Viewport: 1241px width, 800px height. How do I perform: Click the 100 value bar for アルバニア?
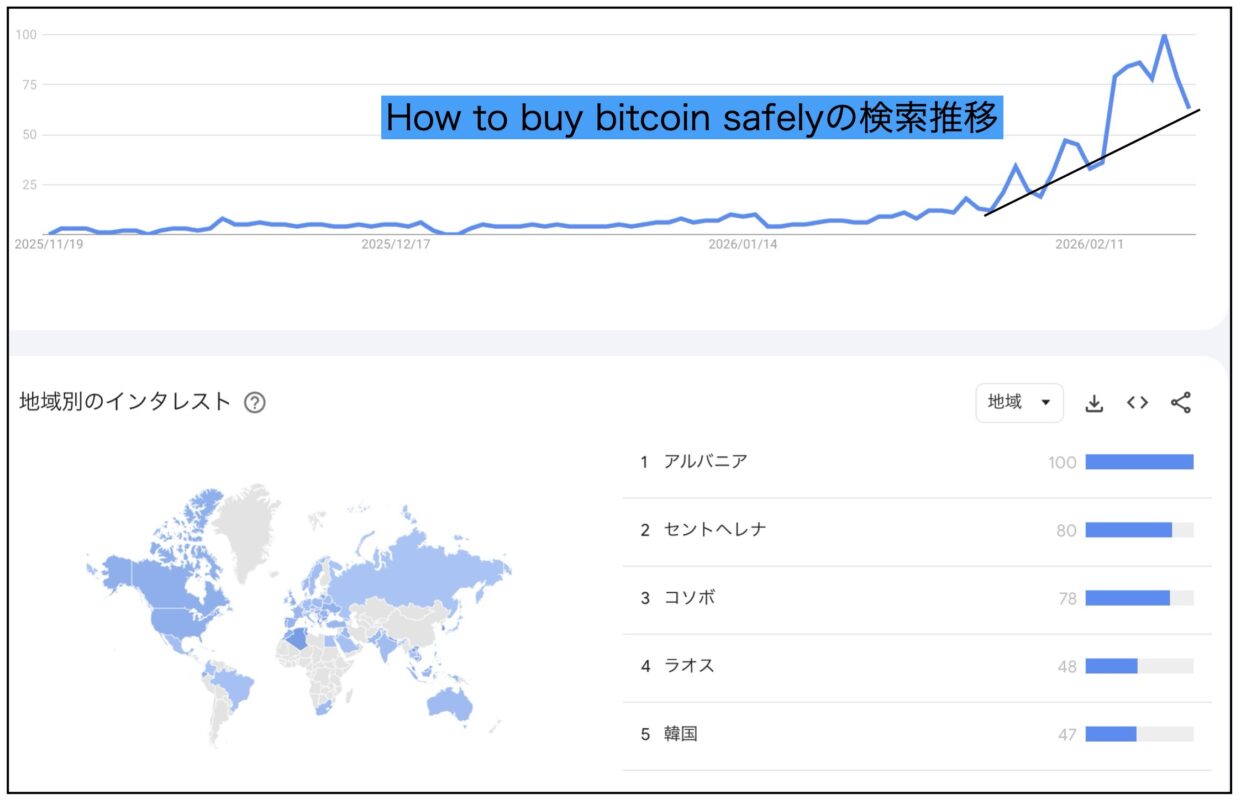(1139, 462)
